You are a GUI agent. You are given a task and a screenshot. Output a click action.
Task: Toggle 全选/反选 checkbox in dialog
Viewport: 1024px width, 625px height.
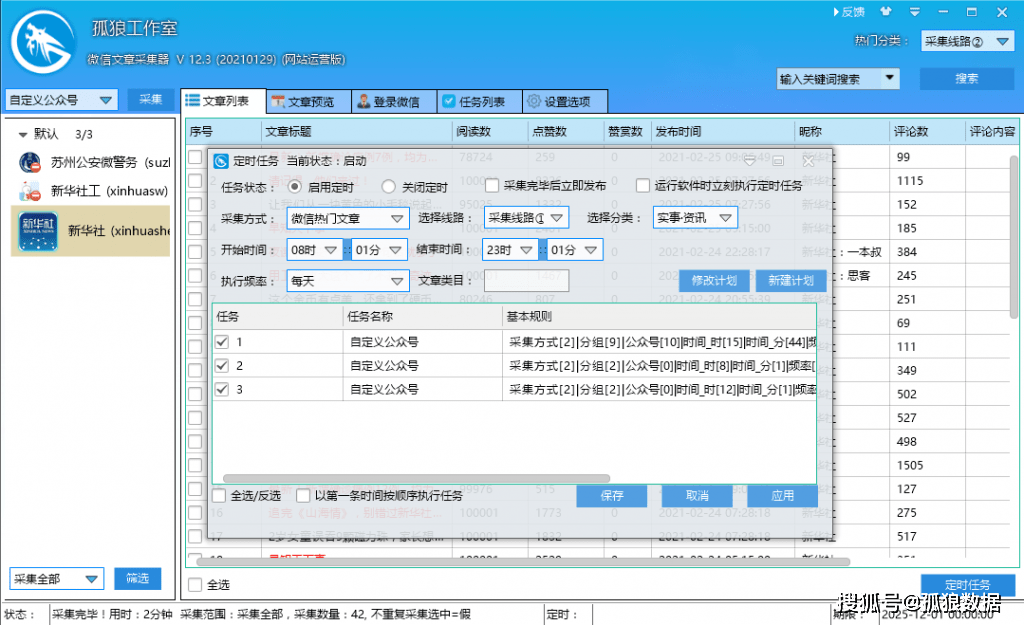click(219, 496)
